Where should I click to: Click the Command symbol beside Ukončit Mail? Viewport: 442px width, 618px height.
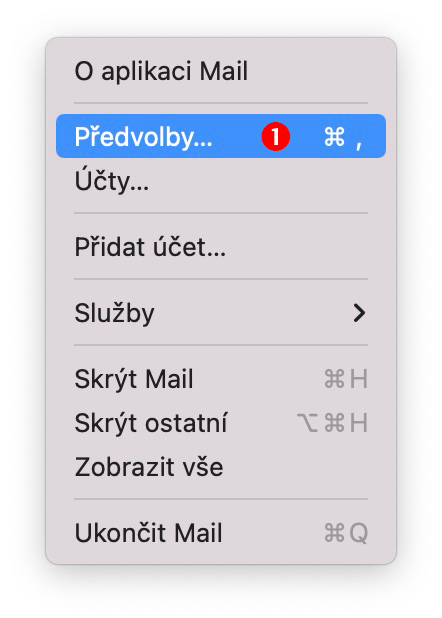(x=334, y=533)
